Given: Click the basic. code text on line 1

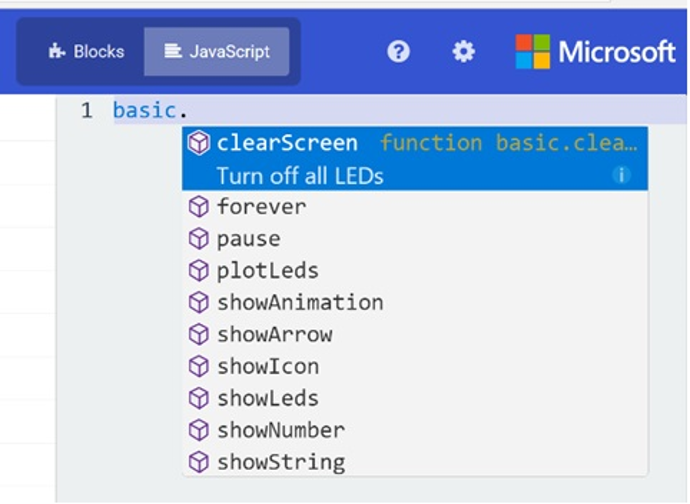Looking at the screenshot, I should (x=150, y=111).
